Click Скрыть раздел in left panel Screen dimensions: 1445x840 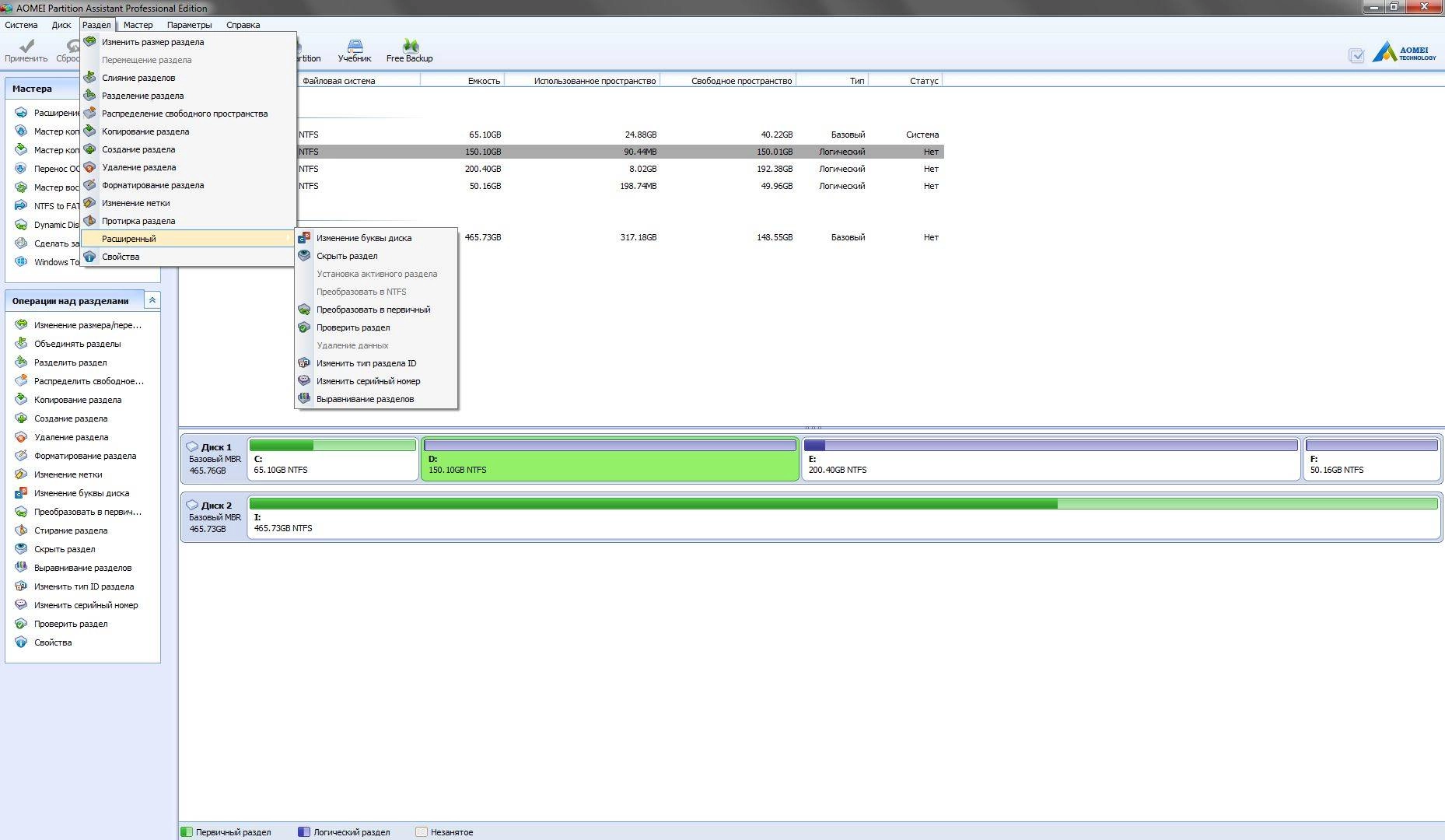pyautogui.click(x=65, y=549)
